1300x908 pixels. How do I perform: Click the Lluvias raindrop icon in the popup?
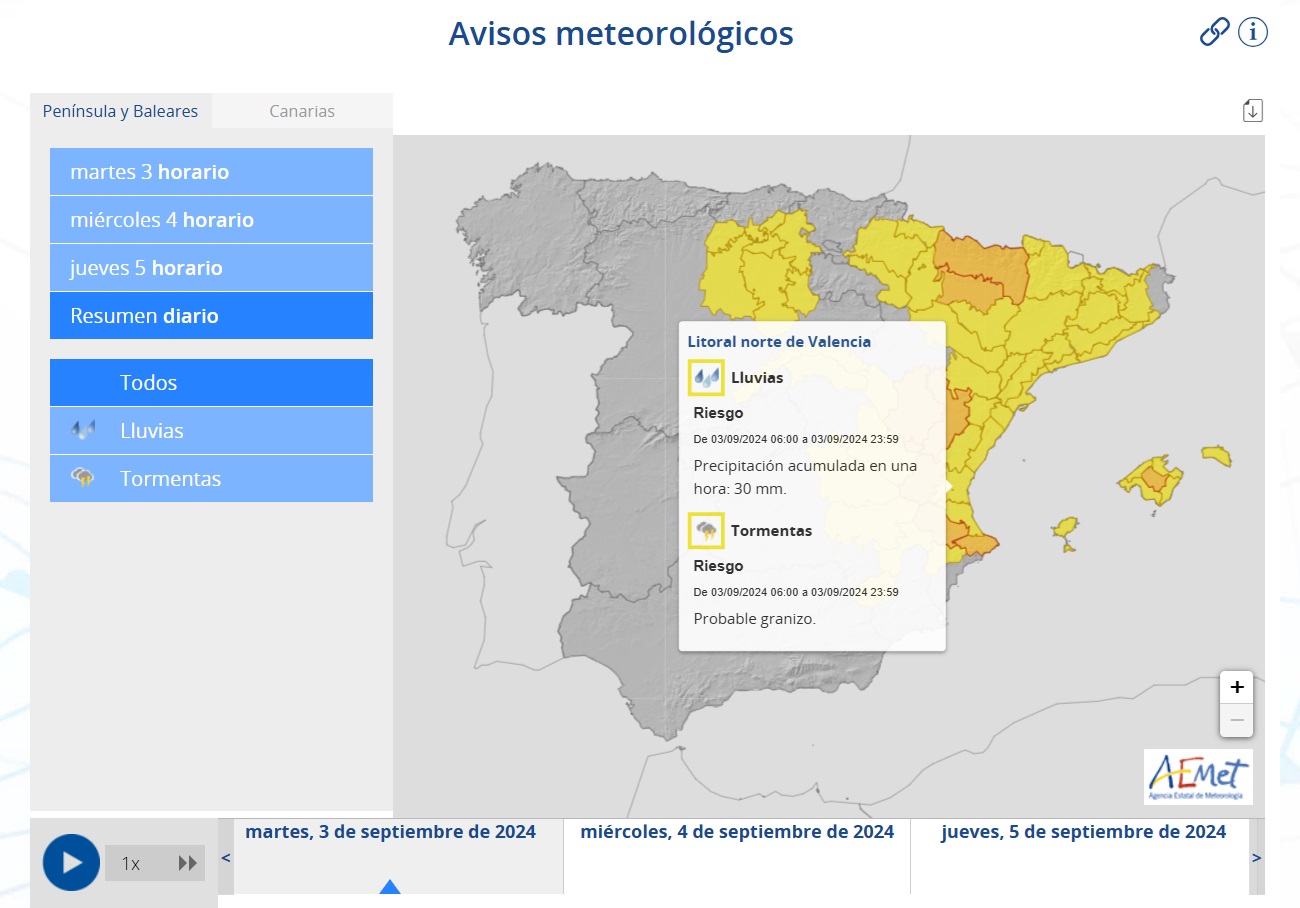pos(705,378)
